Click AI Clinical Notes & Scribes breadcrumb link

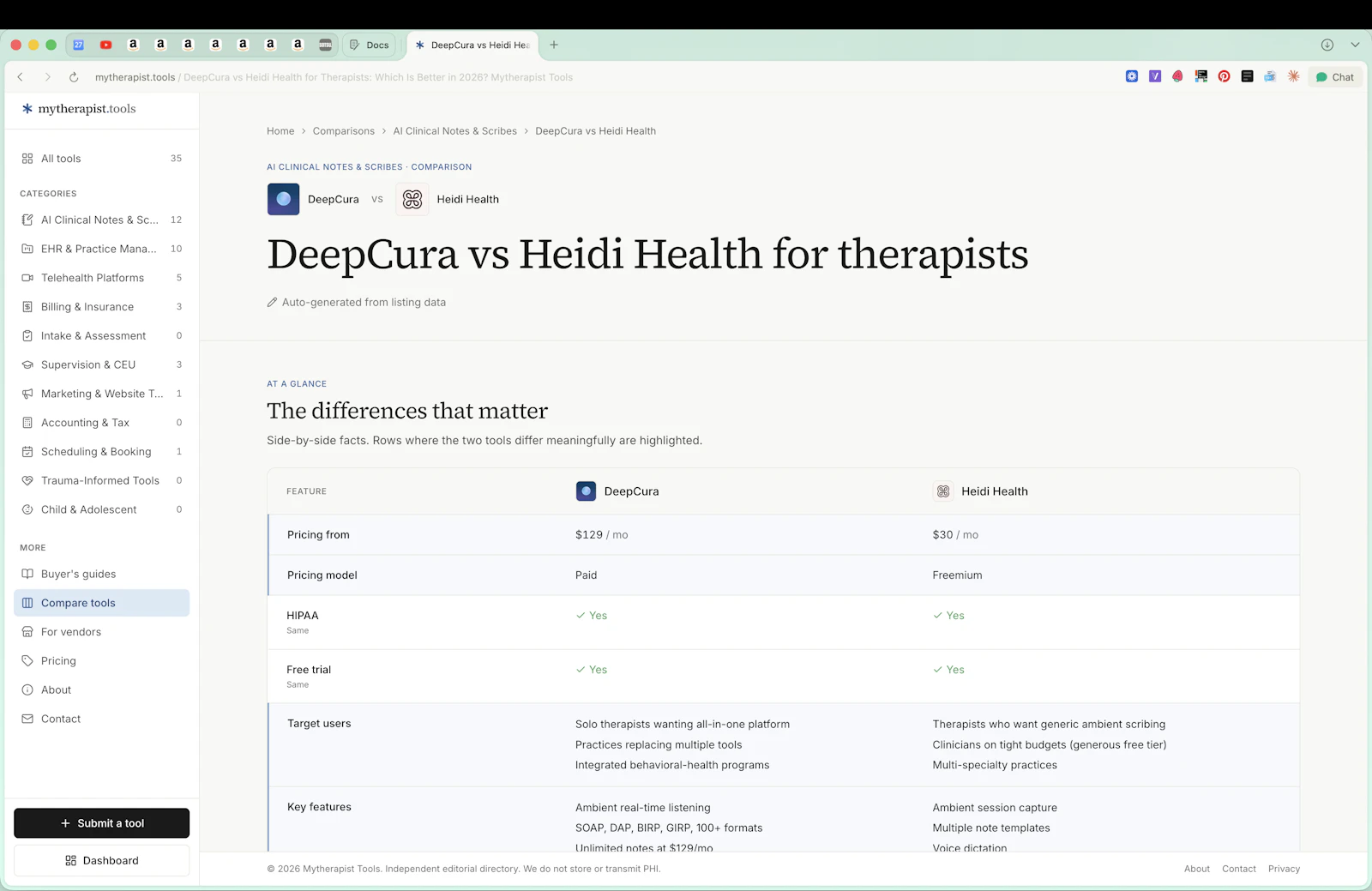pos(455,131)
